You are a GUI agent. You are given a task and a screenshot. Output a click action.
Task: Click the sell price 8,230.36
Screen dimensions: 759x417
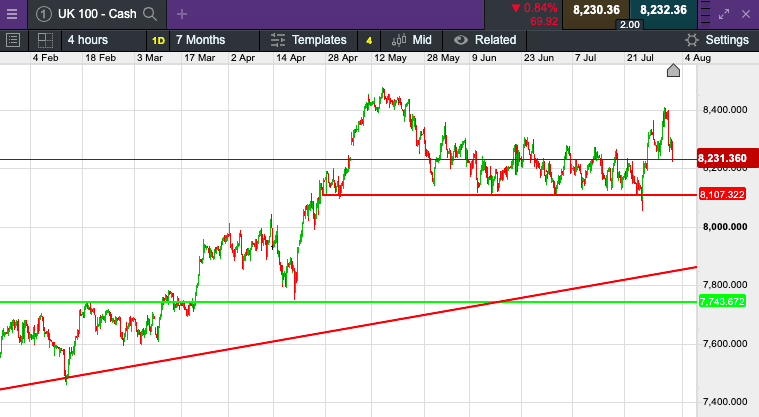pos(596,10)
